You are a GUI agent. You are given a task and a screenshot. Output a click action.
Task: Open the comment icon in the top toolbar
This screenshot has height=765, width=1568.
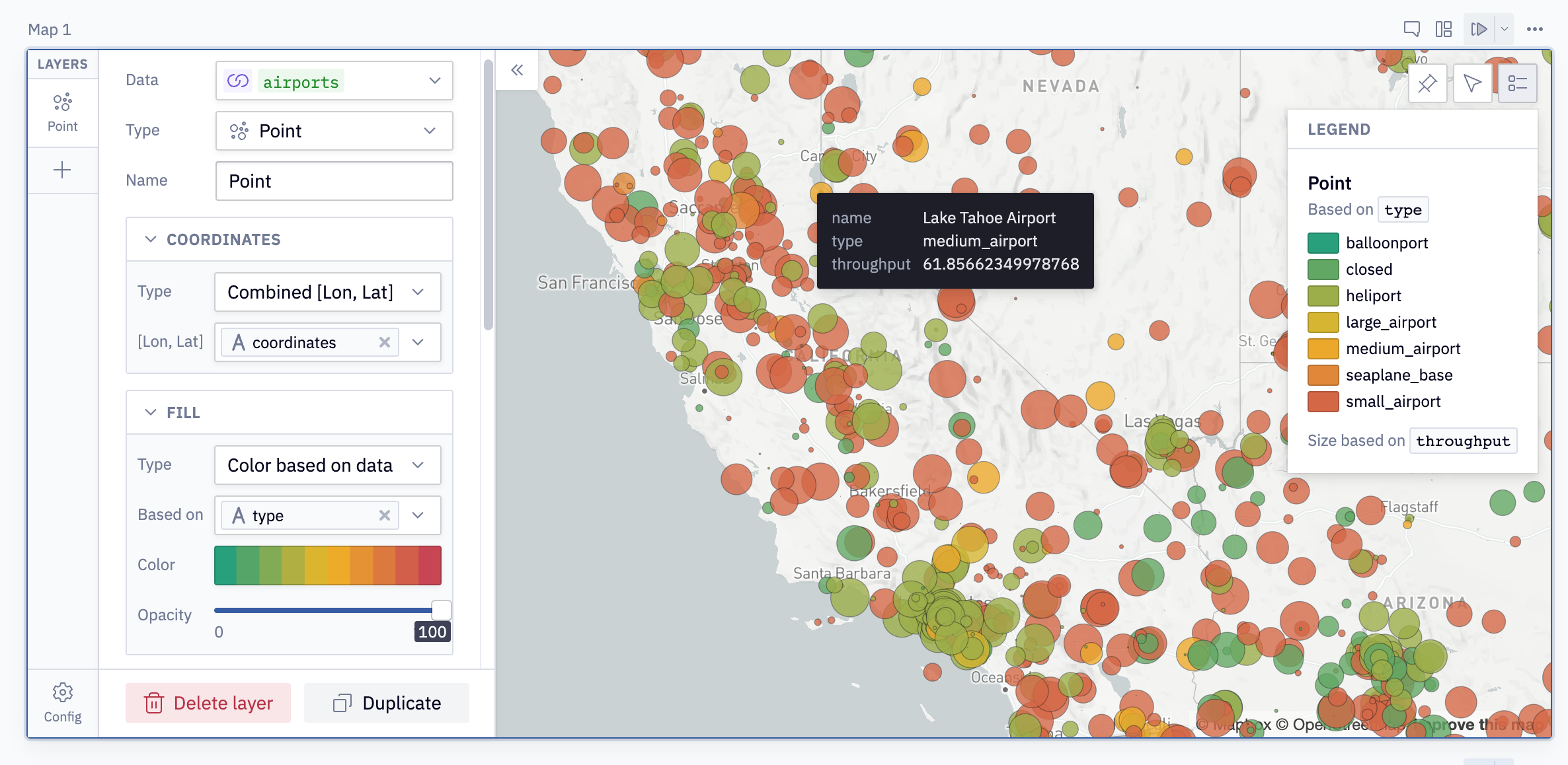[1412, 28]
